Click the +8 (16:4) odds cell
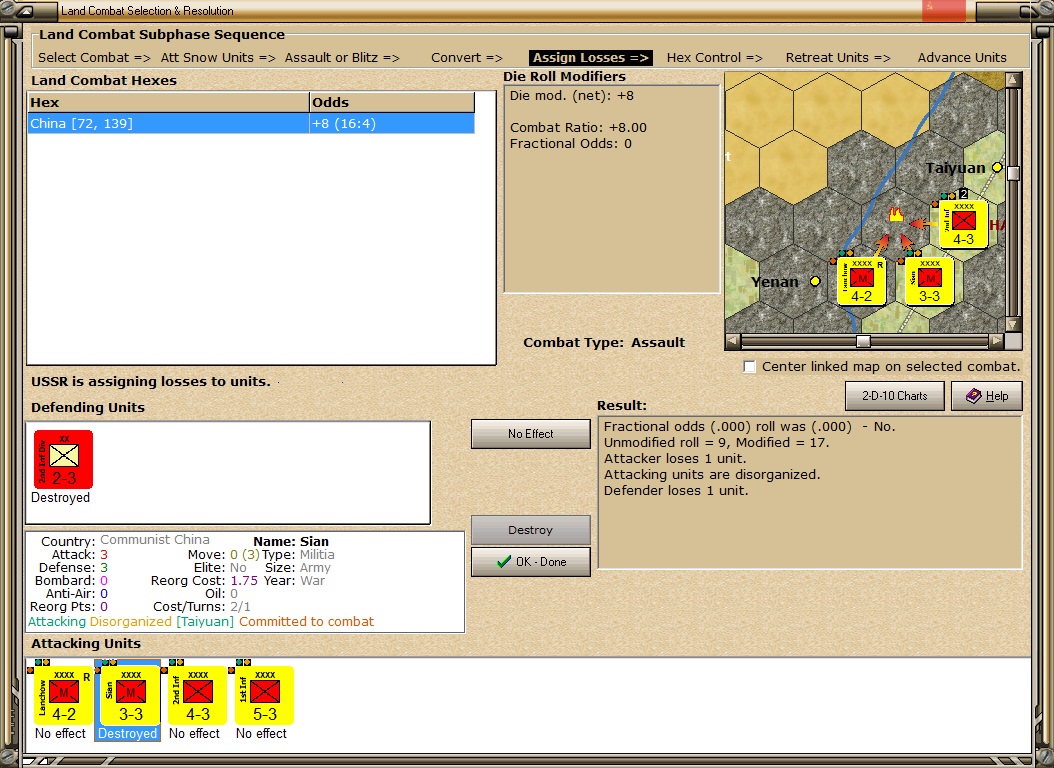Image resolution: width=1054 pixels, height=768 pixels. pos(391,124)
